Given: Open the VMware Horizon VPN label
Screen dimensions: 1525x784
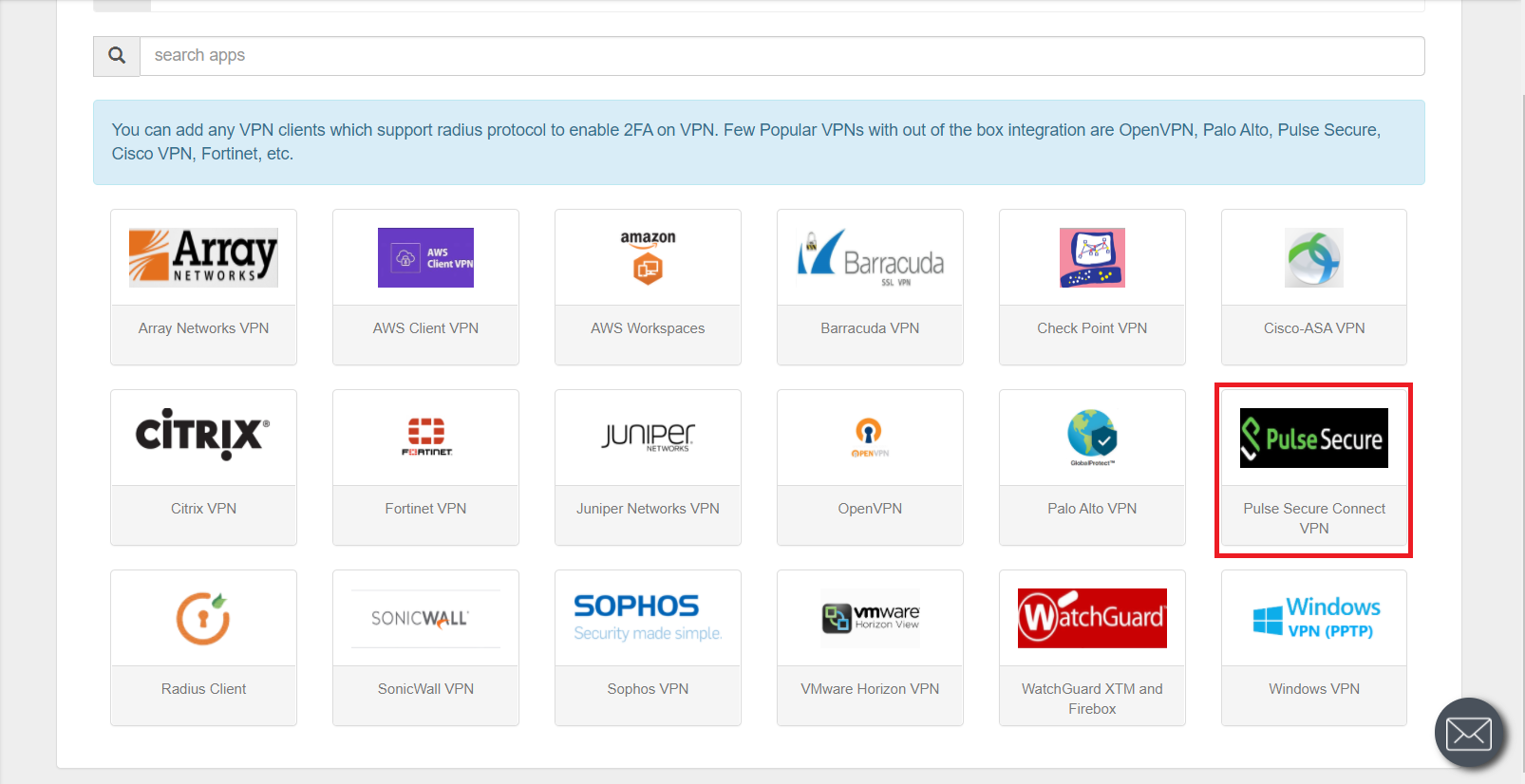Looking at the screenshot, I should [870, 689].
